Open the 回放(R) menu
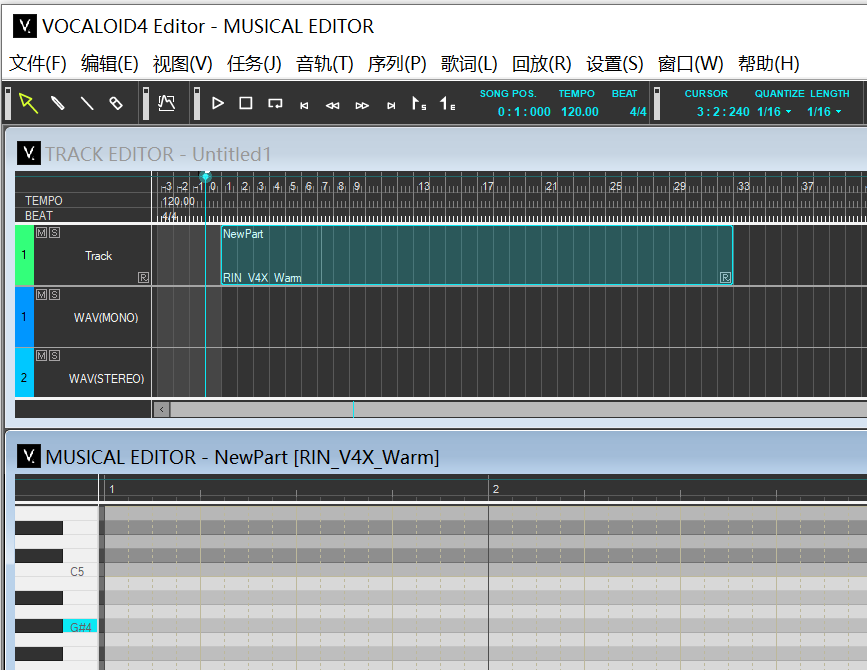The image size is (867, 670). coord(541,64)
